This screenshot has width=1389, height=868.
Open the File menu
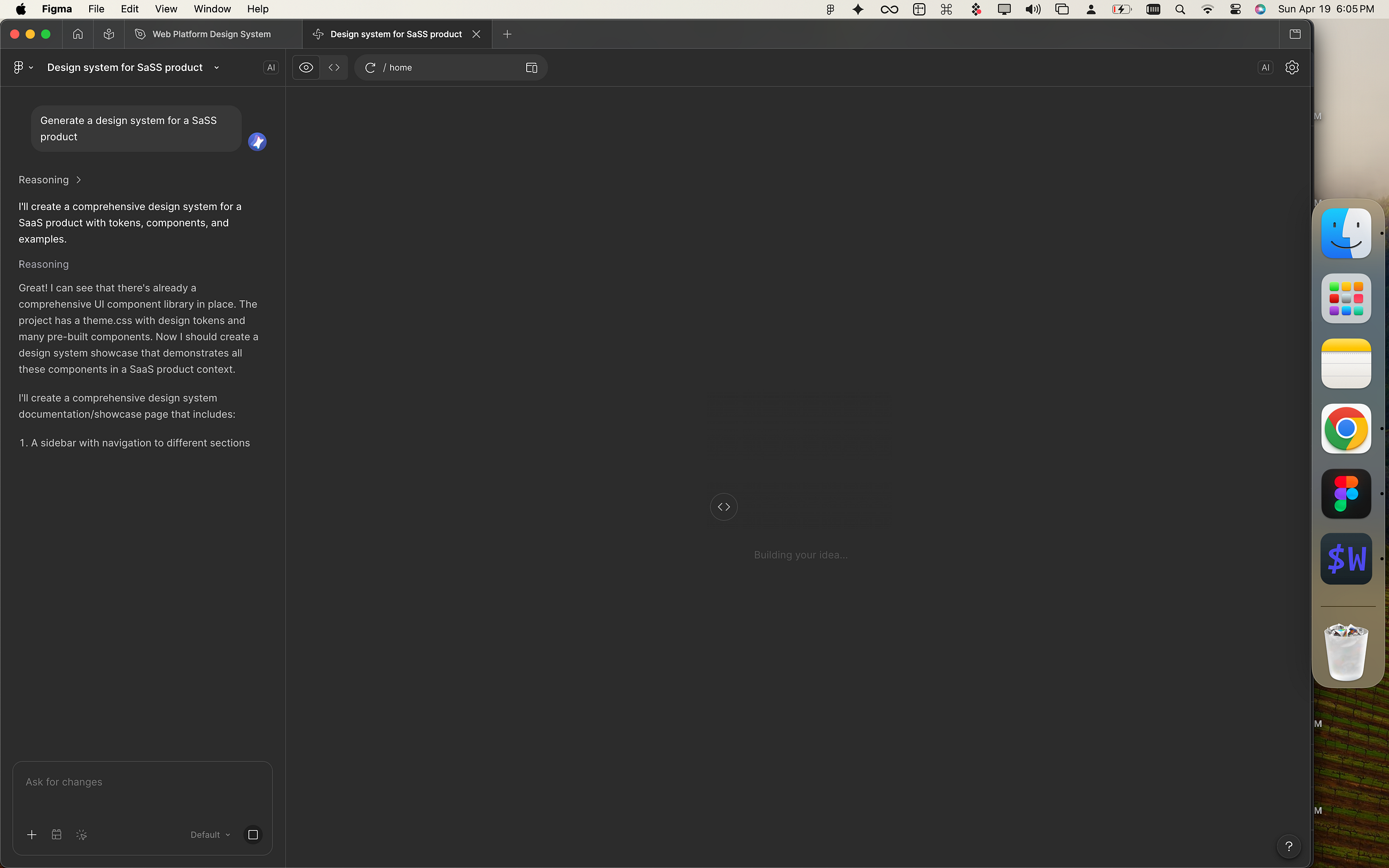pos(96,9)
